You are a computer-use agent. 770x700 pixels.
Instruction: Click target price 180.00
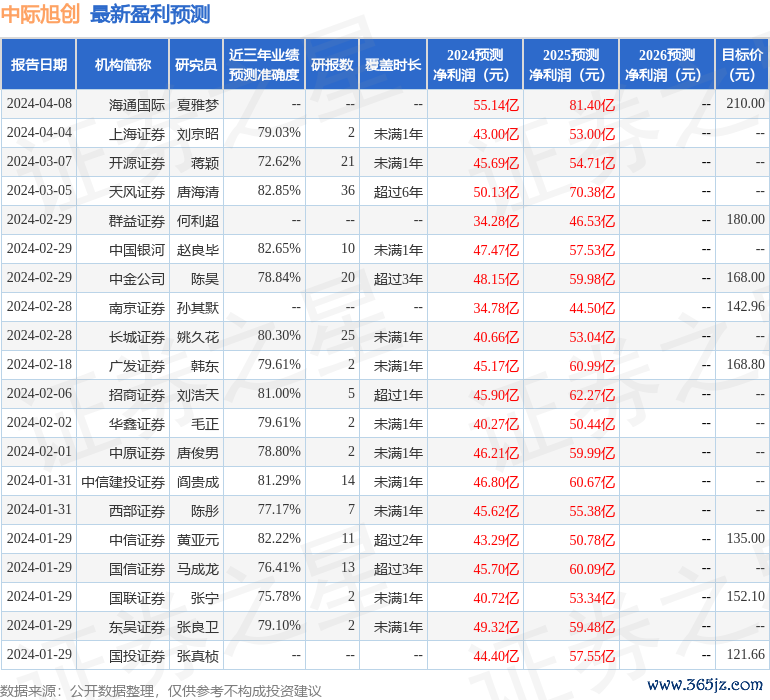tap(745, 220)
